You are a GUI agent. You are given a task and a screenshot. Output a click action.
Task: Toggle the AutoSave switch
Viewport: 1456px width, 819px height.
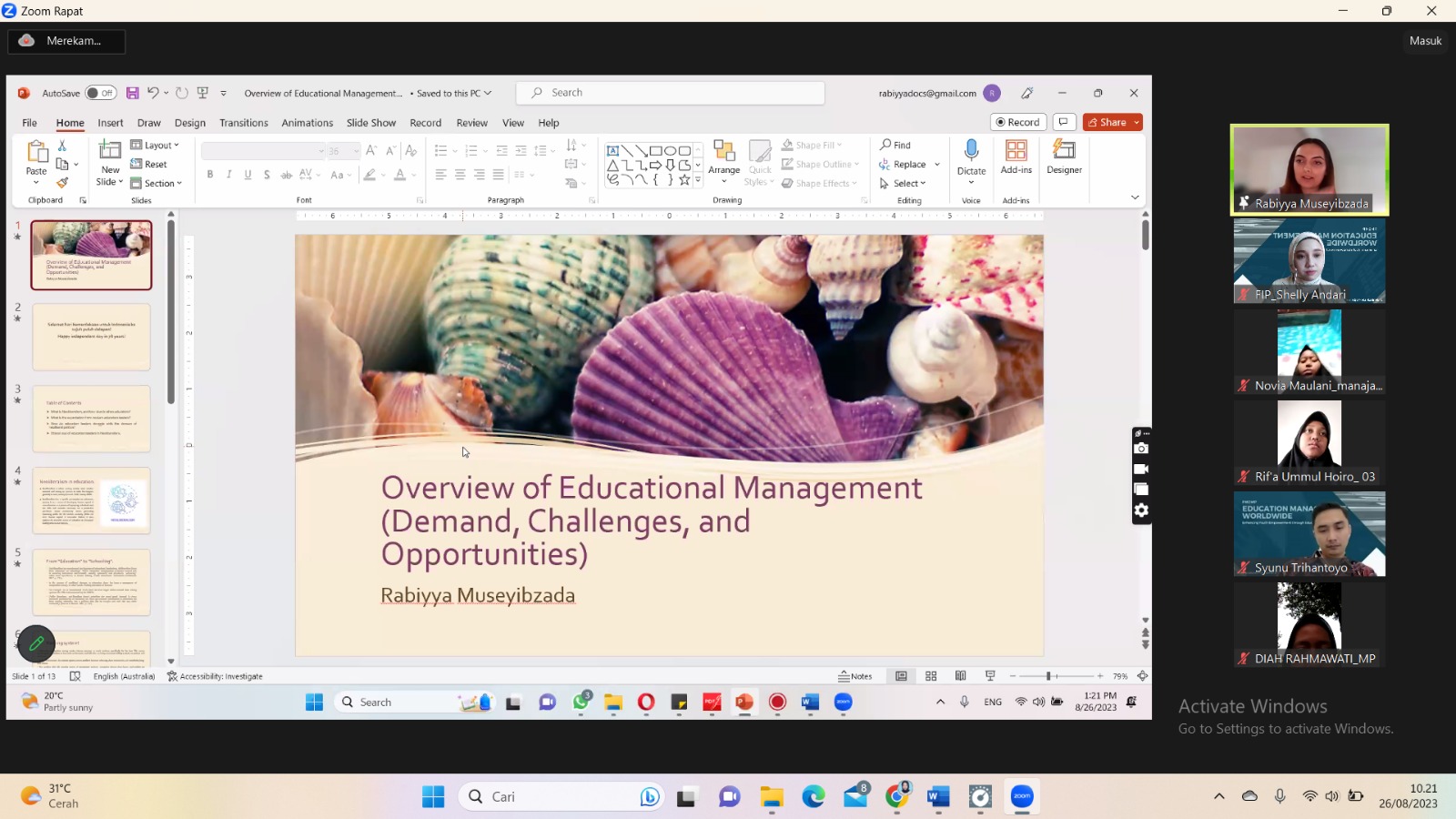(x=100, y=93)
